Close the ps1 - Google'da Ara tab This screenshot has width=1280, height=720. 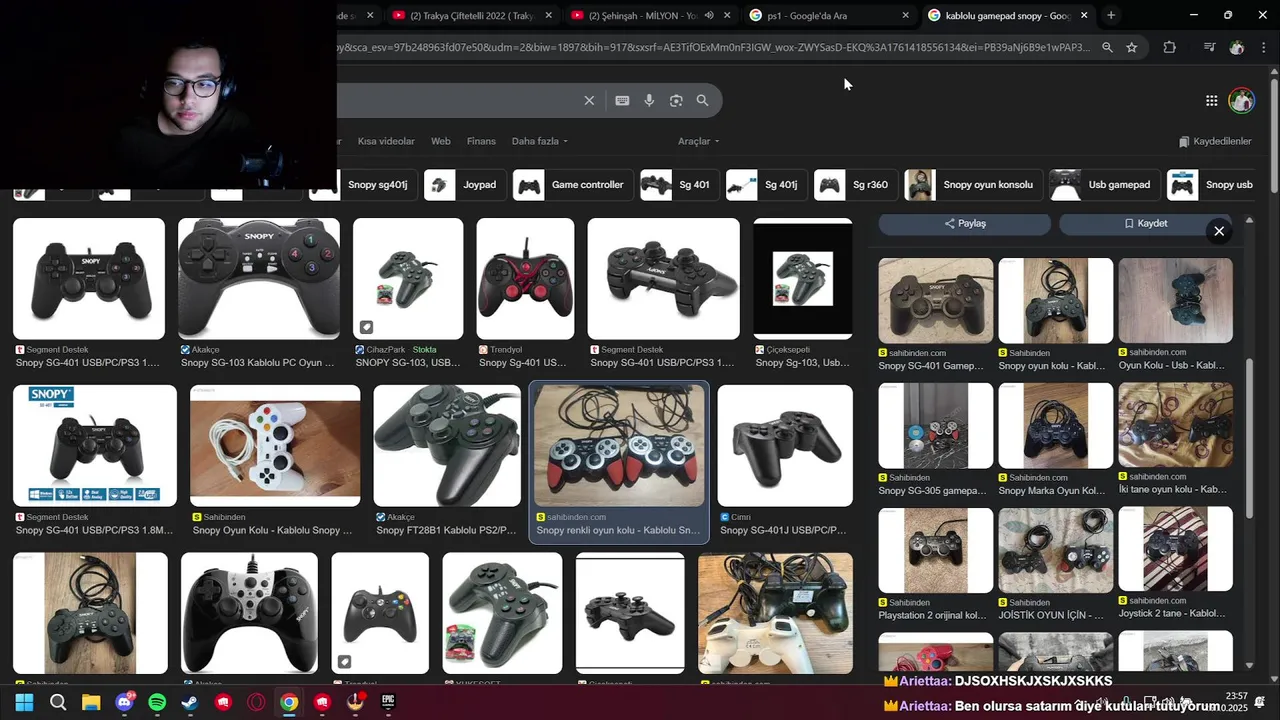click(906, 15)
